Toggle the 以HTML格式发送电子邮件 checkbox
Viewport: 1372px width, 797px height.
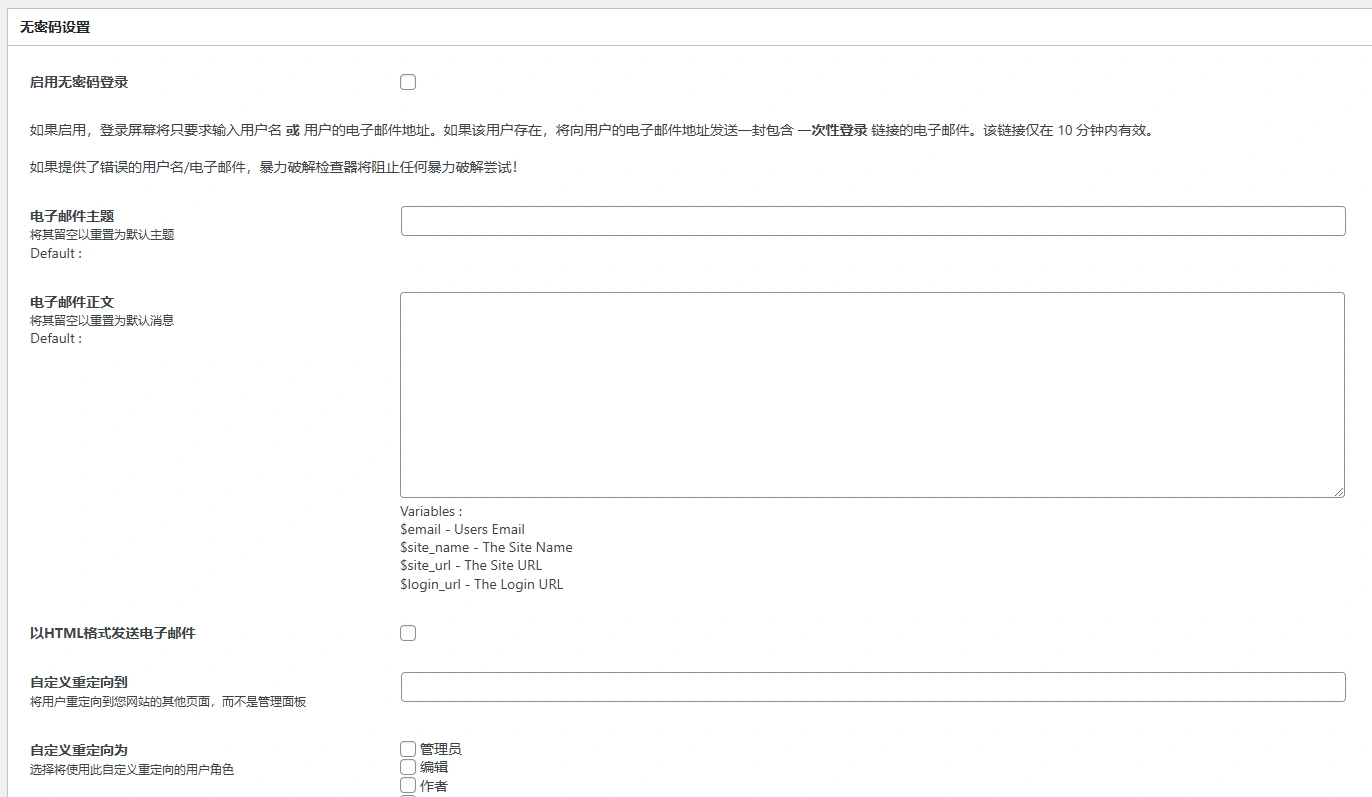tap(407, 632)
